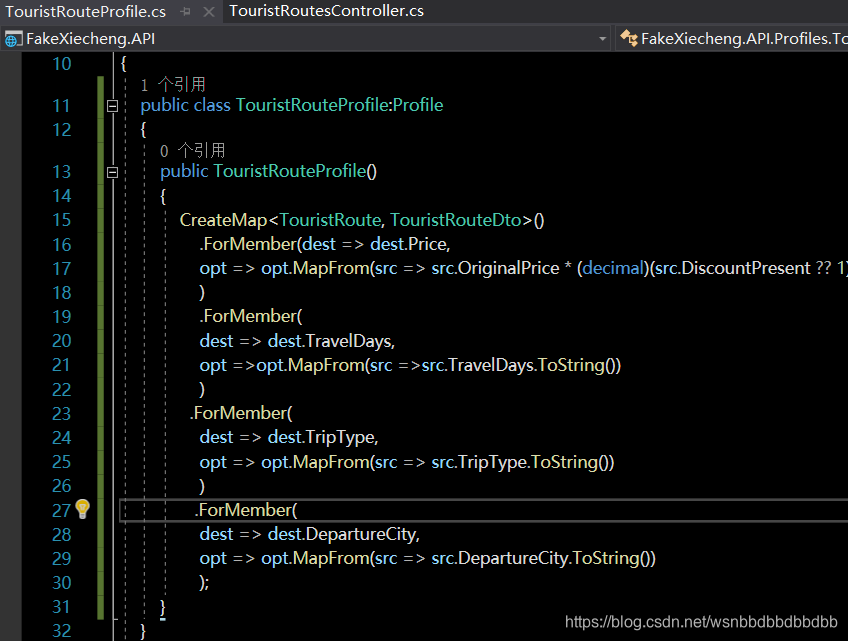This screenshot has width=848, height=641.
Task: Click line number 15 in the margin
Action: tap(62, 220)
